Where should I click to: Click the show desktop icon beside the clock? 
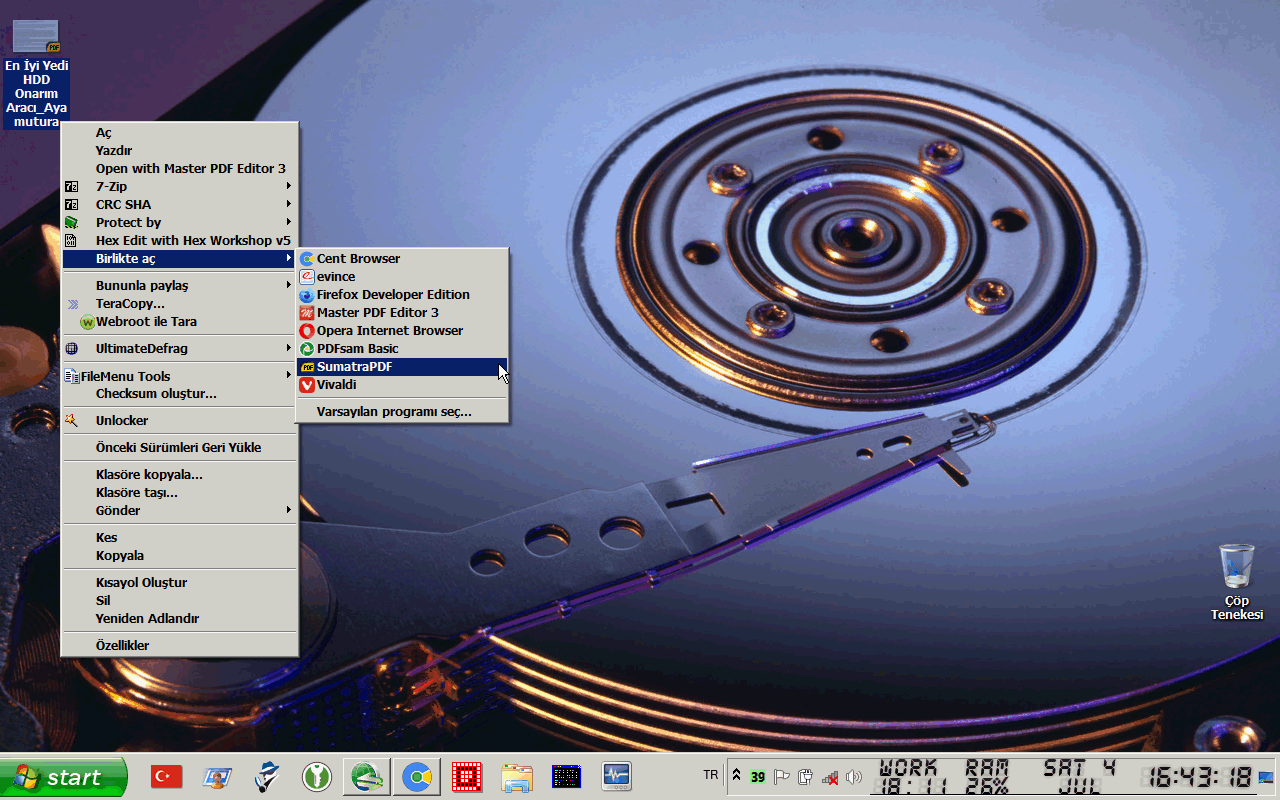tap(1267, 777)
